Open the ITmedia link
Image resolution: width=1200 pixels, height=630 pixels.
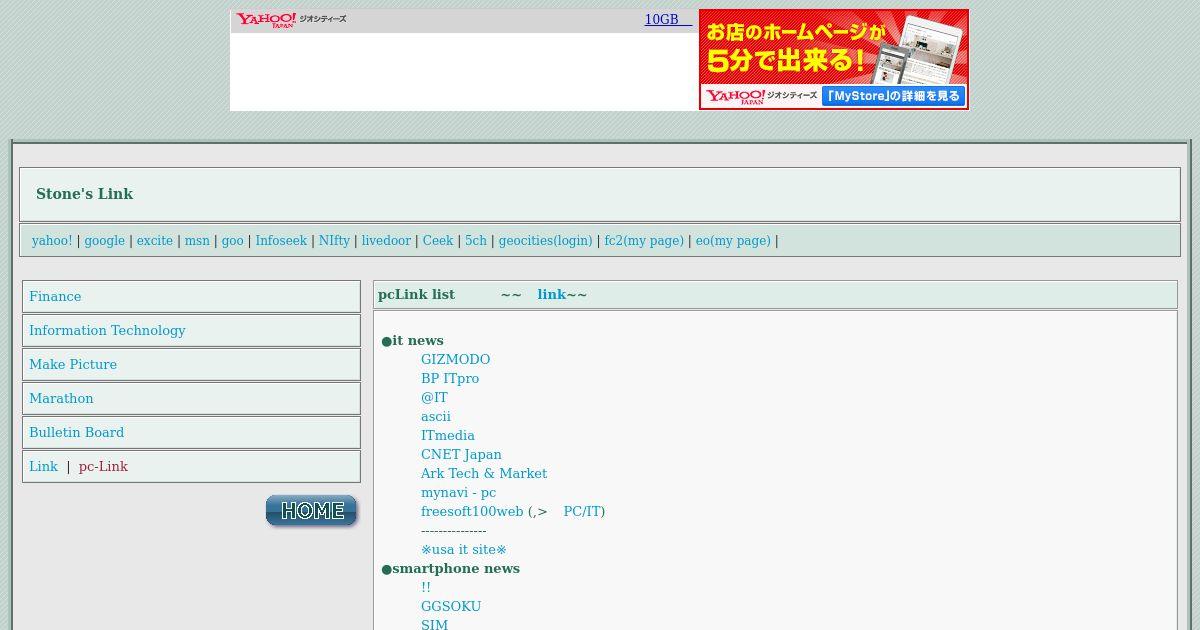448,436
